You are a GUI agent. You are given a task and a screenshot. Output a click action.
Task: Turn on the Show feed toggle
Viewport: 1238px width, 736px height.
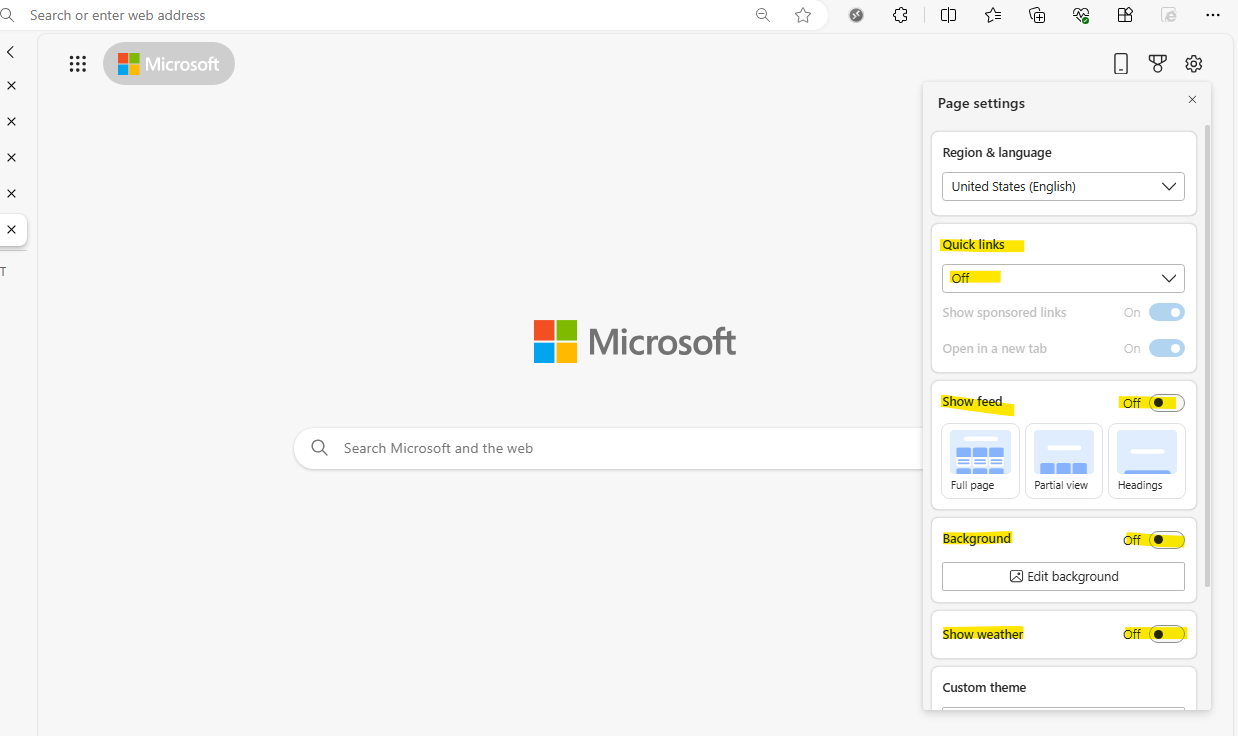tap(1167, 403)
